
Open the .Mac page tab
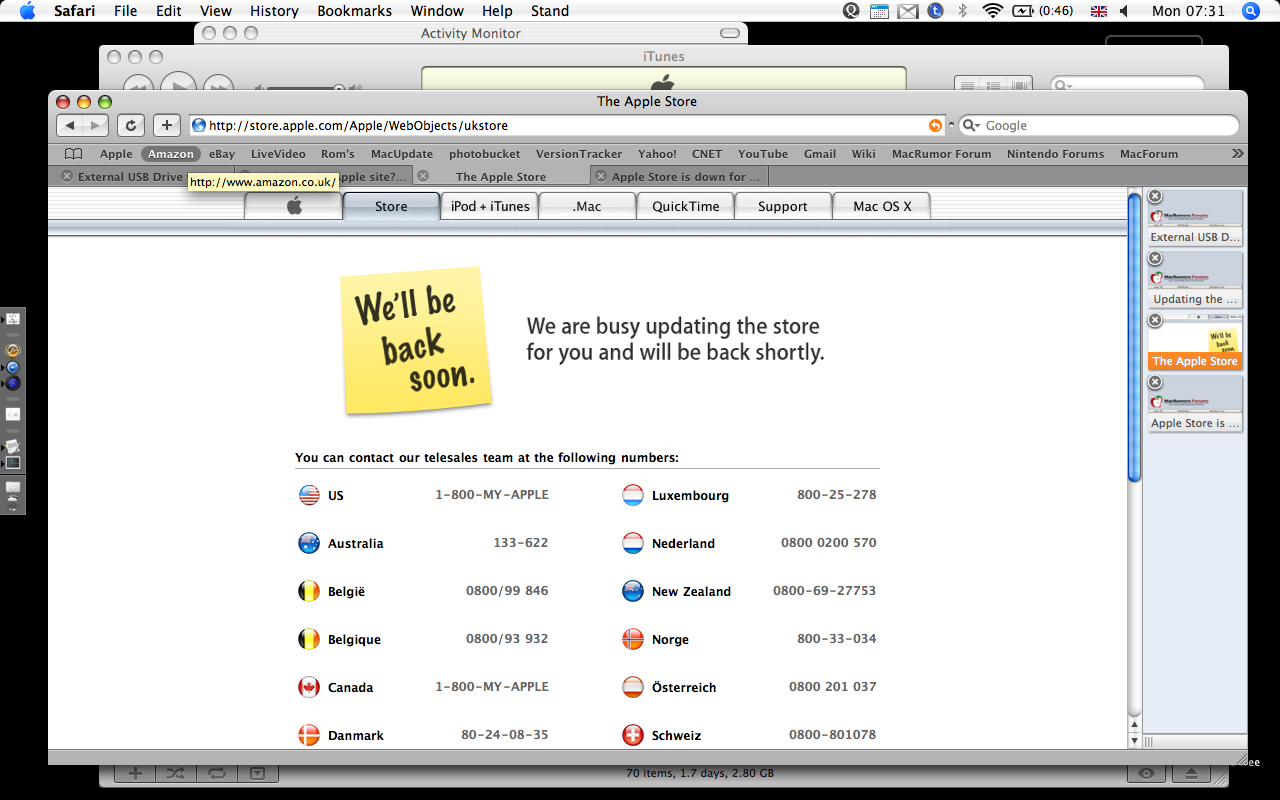[x=587, y=206]
